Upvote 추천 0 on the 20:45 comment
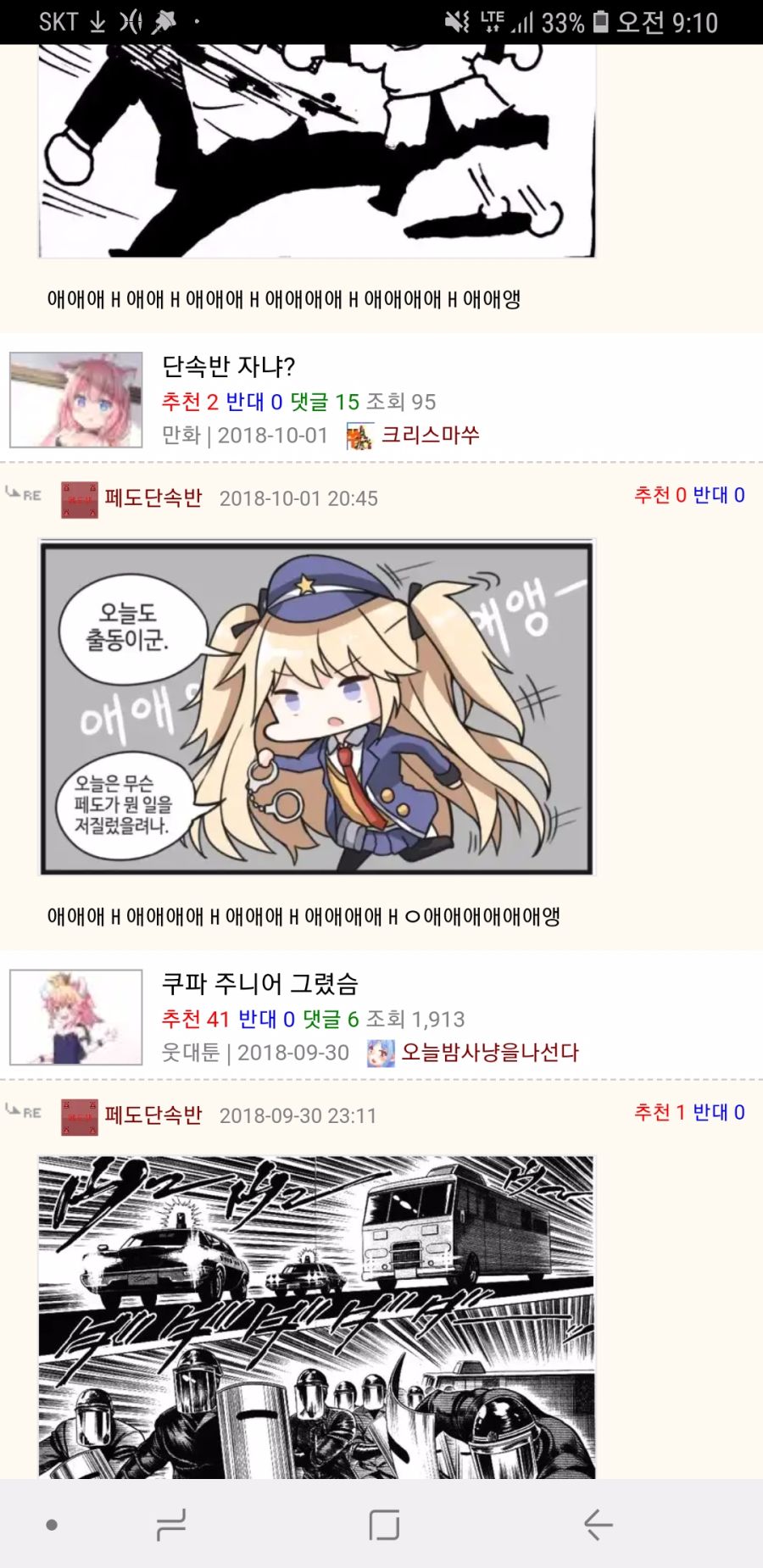 (660, 495)
